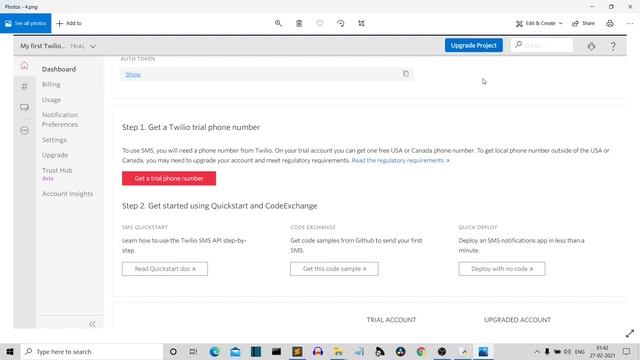Click Get this code sample button
Viewport: 640px width, 360px height.
(334, 269)
